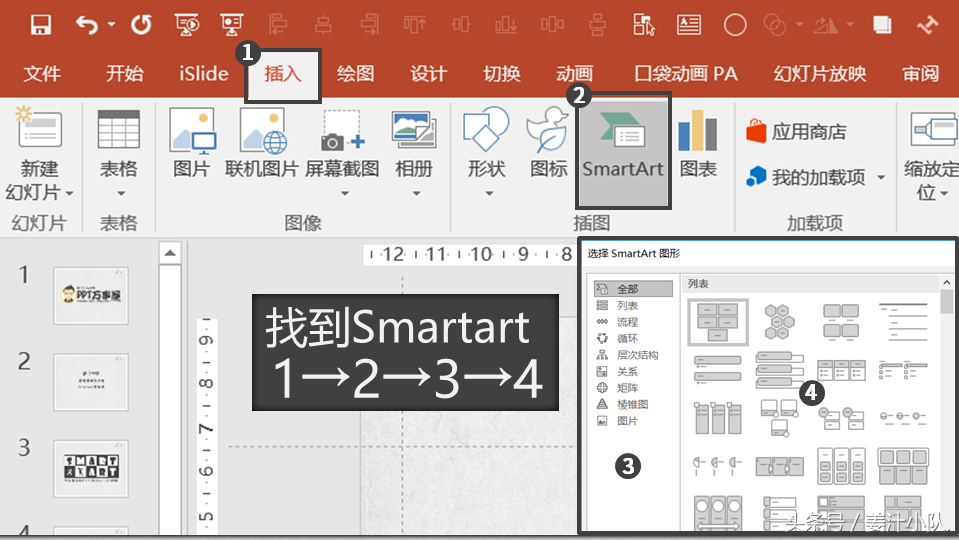Click the 形状 shapes icon

pyautogui.click(x=486, y=128)
